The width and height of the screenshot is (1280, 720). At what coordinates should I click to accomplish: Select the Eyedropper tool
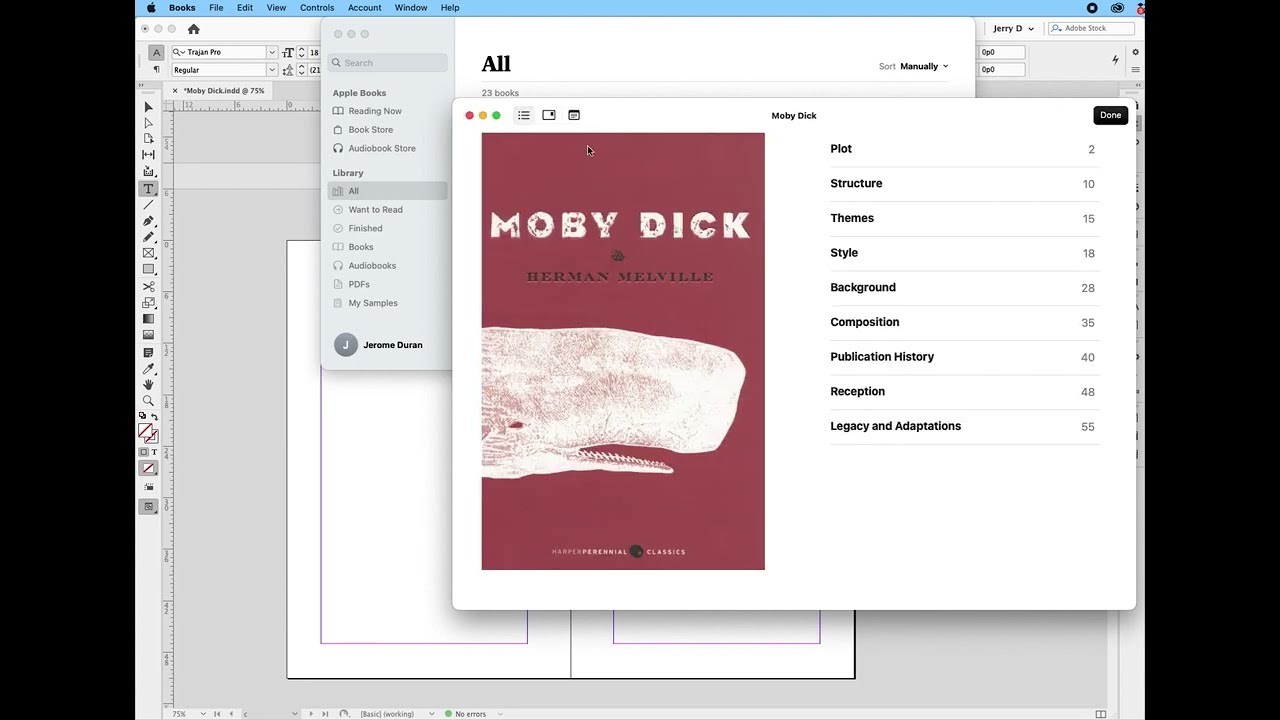[148, 369]
